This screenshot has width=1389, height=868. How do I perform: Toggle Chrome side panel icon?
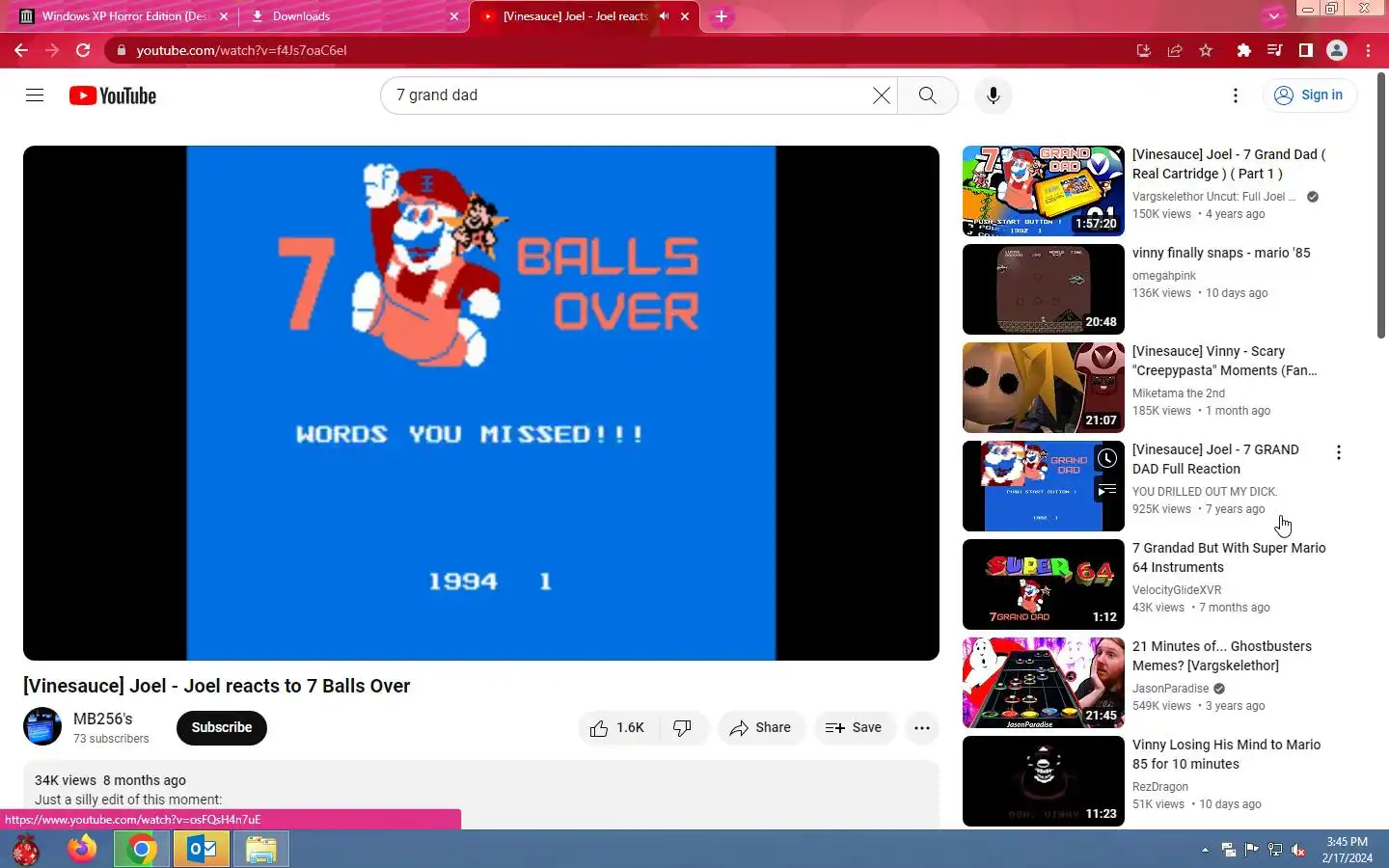tap(1306, 50)
